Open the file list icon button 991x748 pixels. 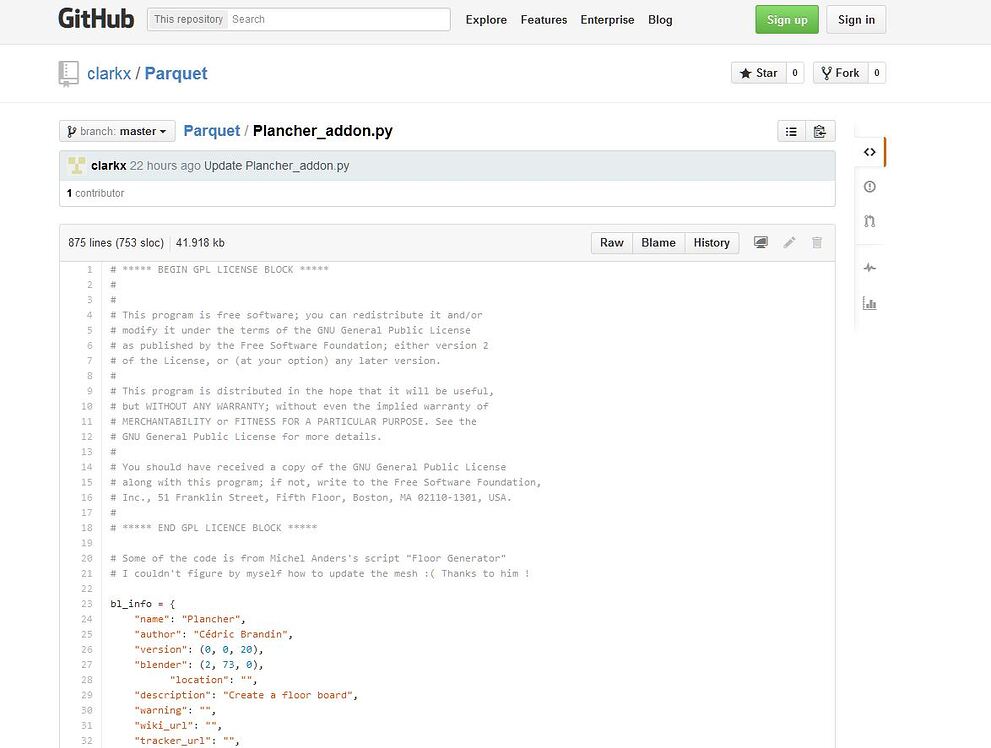point(791,131)
